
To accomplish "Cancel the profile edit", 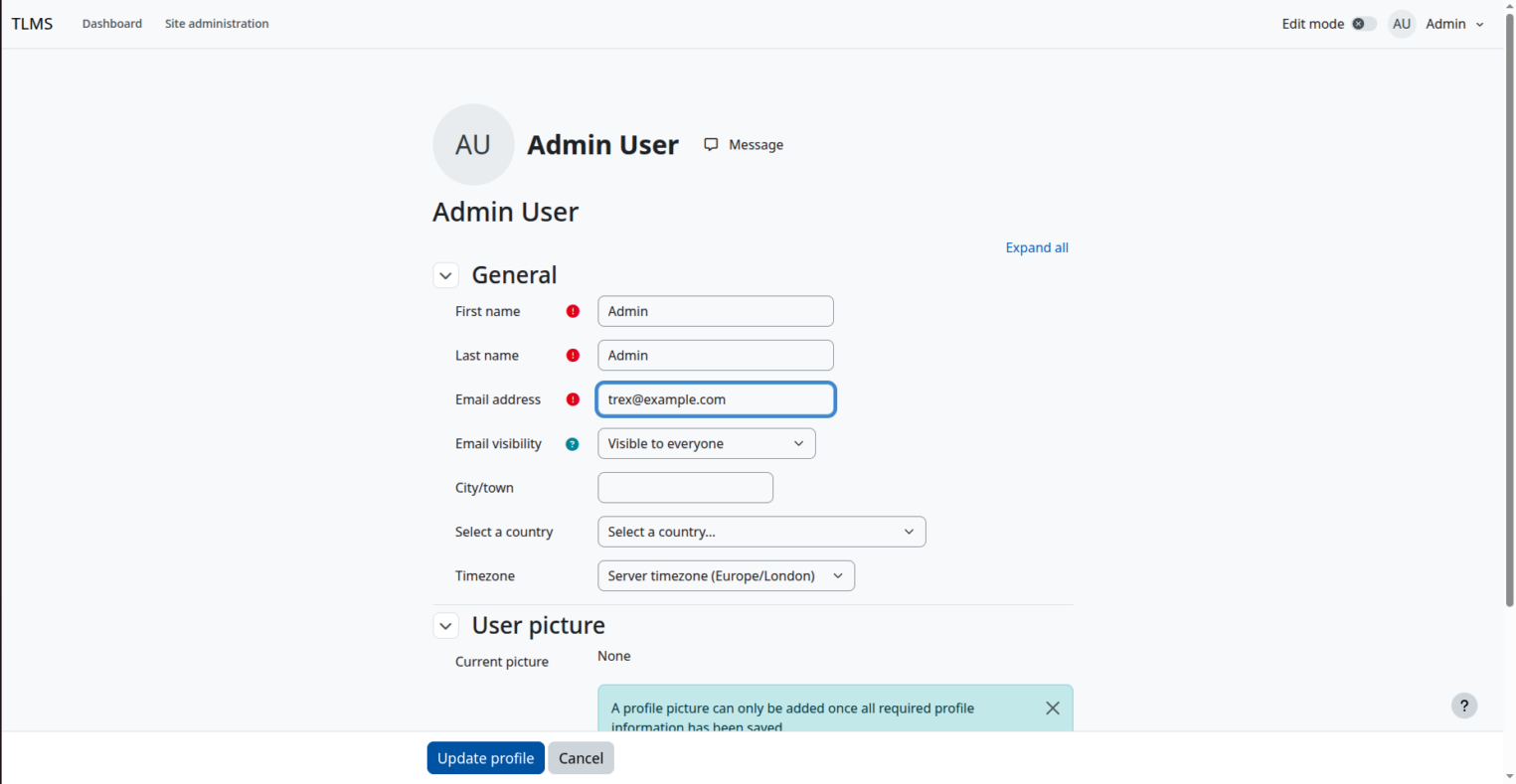I will 582,758.
